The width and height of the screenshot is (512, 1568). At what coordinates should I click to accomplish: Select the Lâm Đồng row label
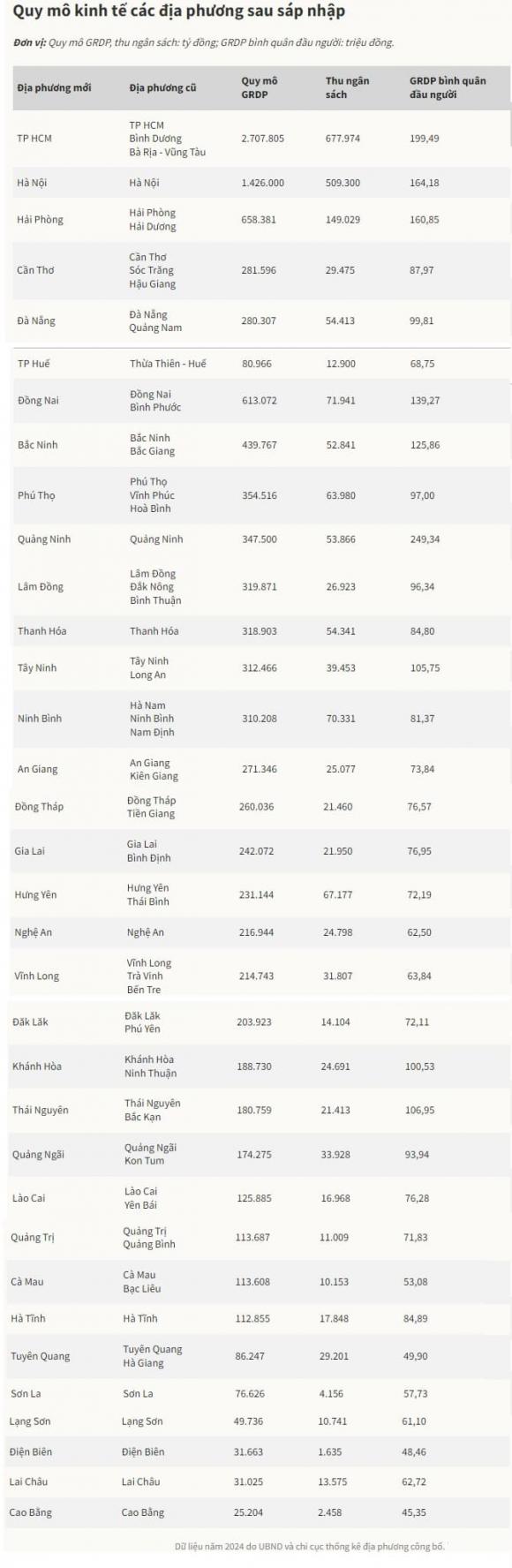(x=41, y=587)
